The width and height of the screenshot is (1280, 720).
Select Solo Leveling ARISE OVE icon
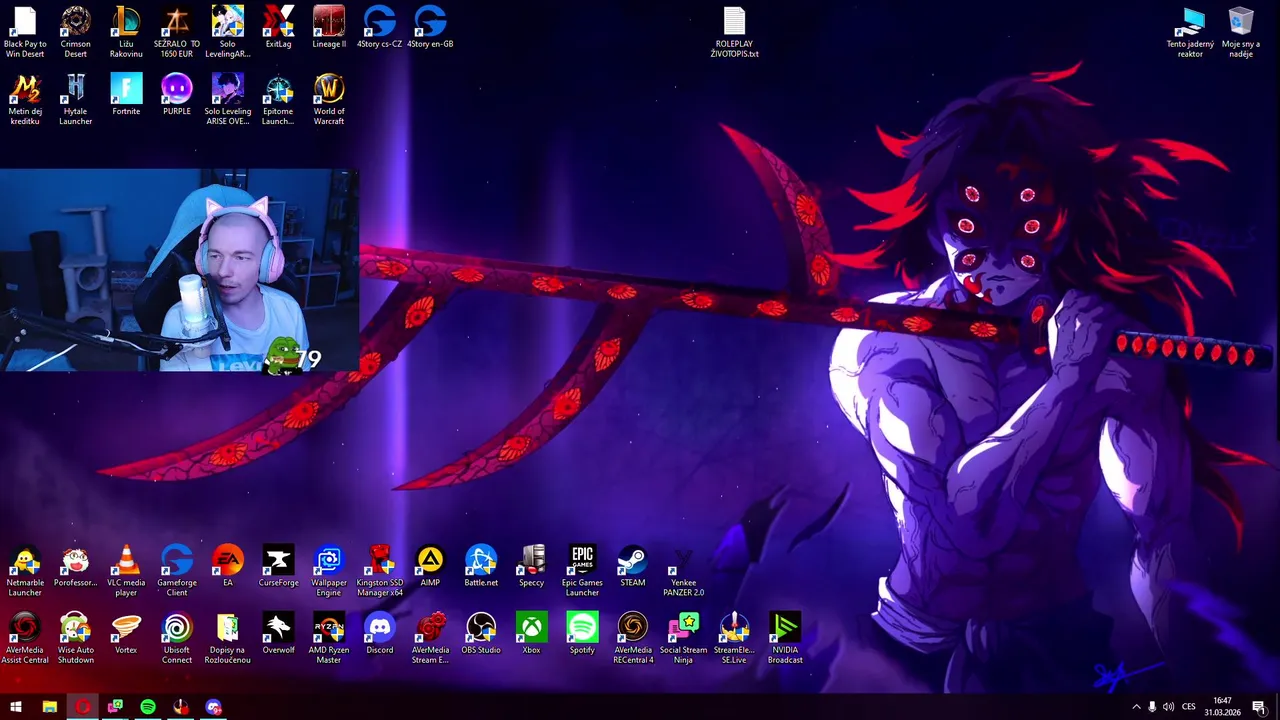(227, 100)
